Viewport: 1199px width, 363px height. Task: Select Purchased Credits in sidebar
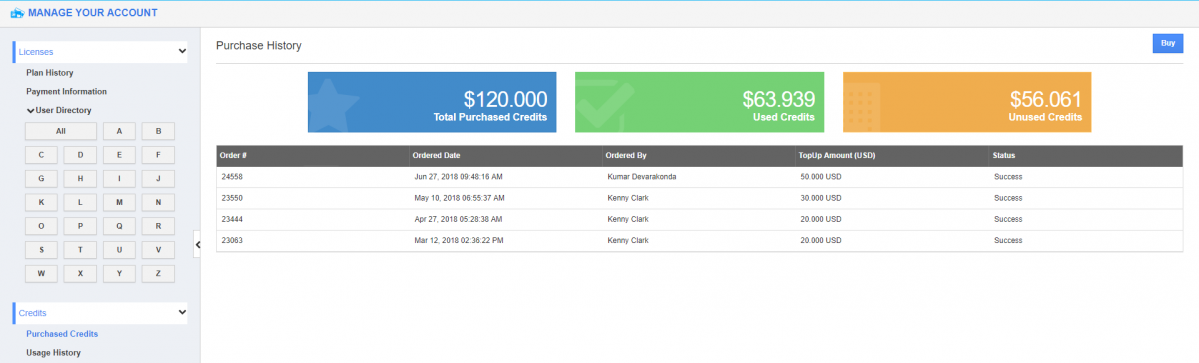coord(62,334)
